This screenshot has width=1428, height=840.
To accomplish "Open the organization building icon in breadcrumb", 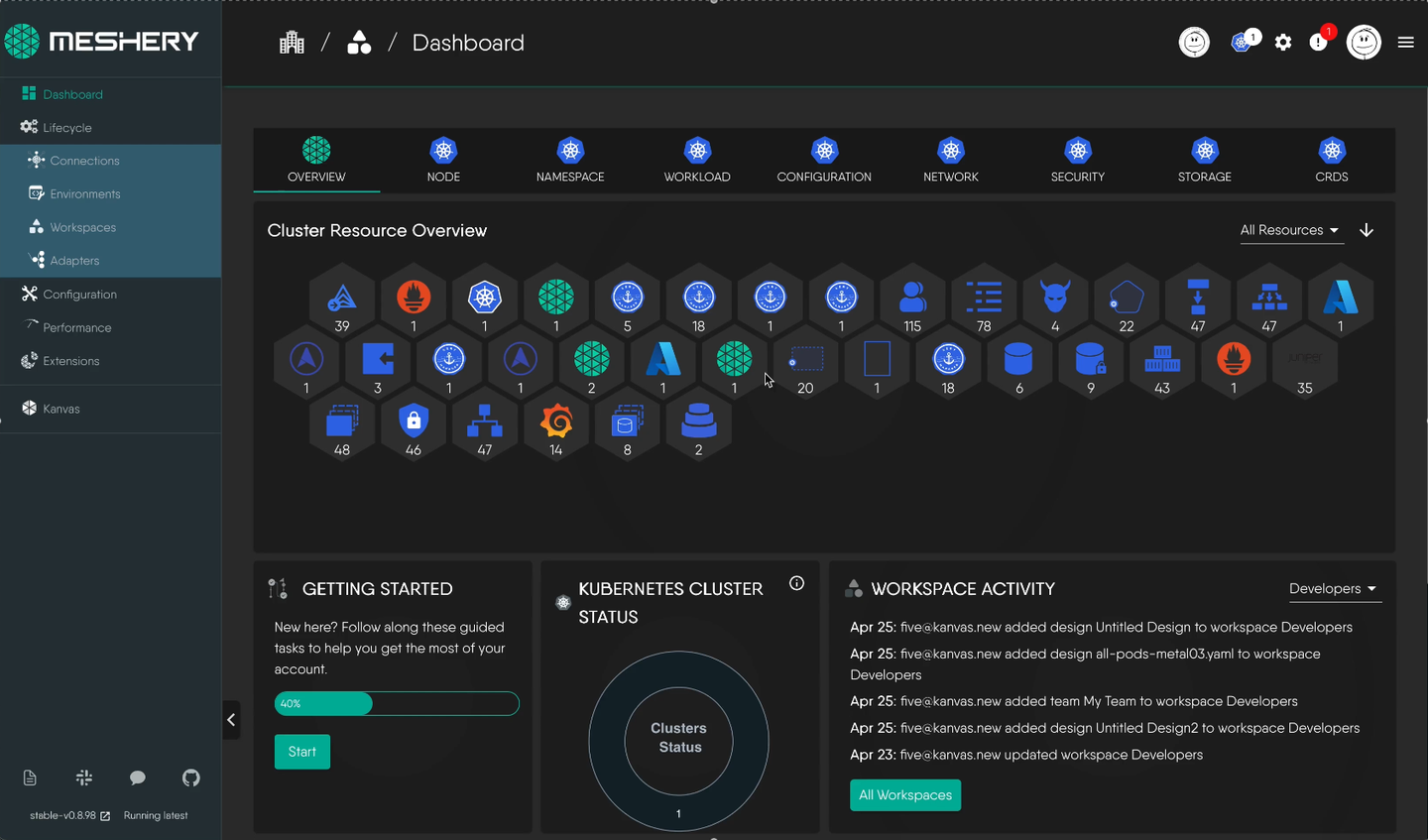I will pyautogui.click(x=292, y=43).
